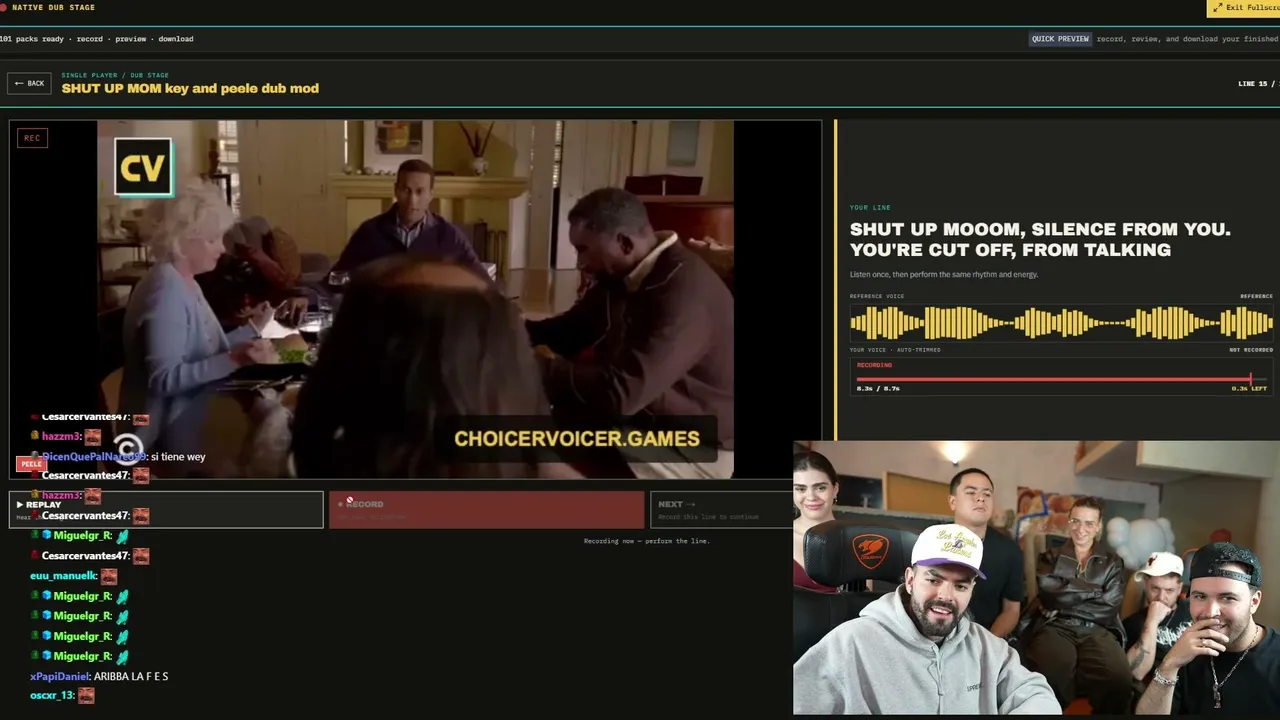Click the line 'SHUT UP MOOOM, SILENCE FROM YOU.'
Image resolution: width=1280 pixels, height=720 pixels.
coord(1040,229)
